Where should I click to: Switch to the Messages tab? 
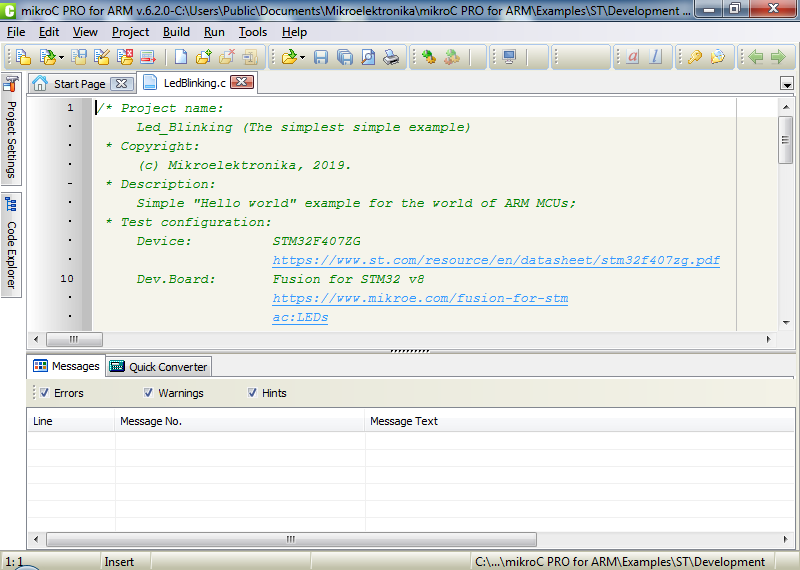(66, 366)
